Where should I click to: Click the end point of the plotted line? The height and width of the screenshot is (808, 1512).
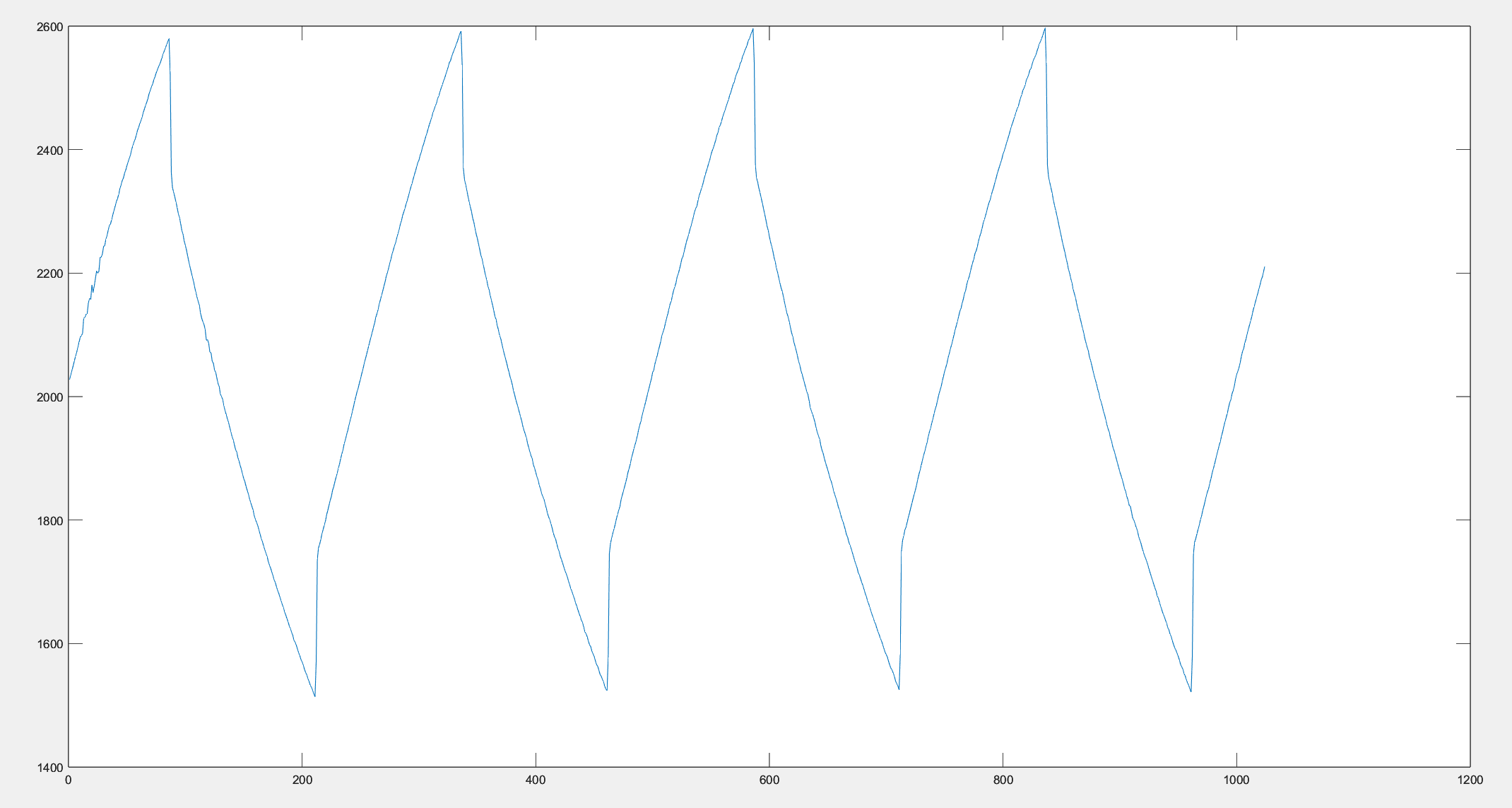pyautogui.click(x=1264, y=267)
